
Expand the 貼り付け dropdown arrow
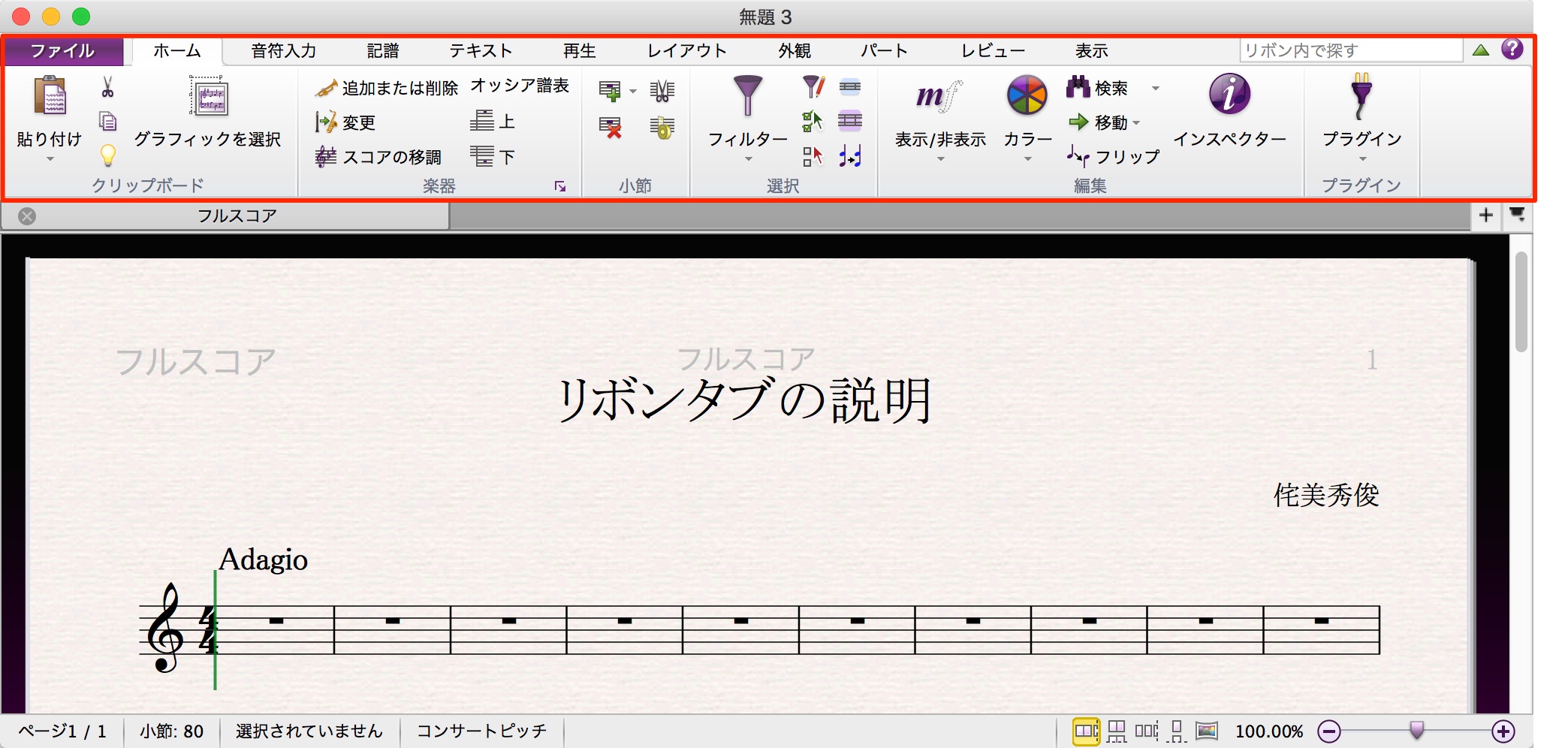coord(50,158)
